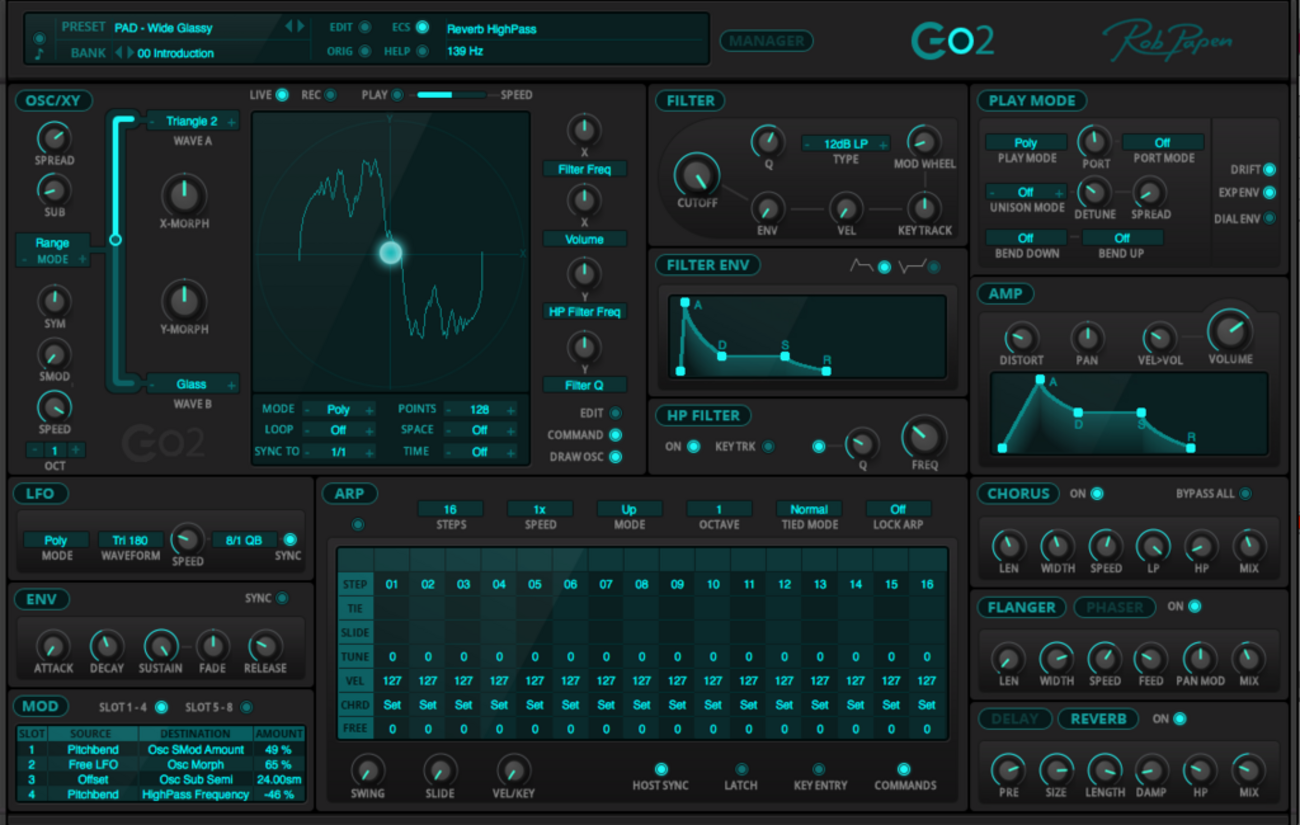Click the glowing XY pad cursor dot
Screen dimensions: 1300x825
tap(391, 252)
